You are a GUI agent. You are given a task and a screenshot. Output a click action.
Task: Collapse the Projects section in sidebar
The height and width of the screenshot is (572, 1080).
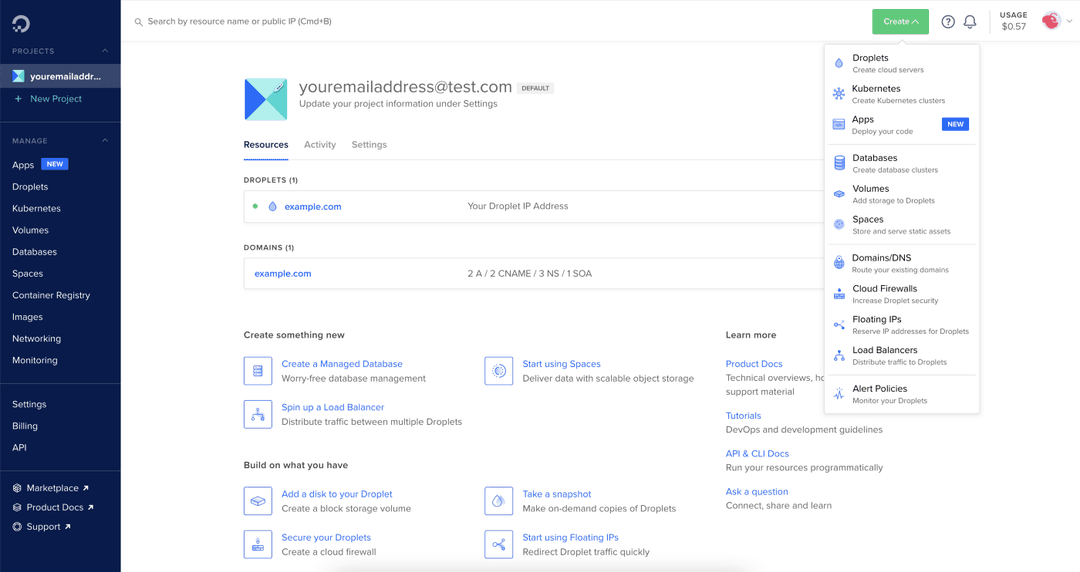pyautogui.click(x=105, y=51)
